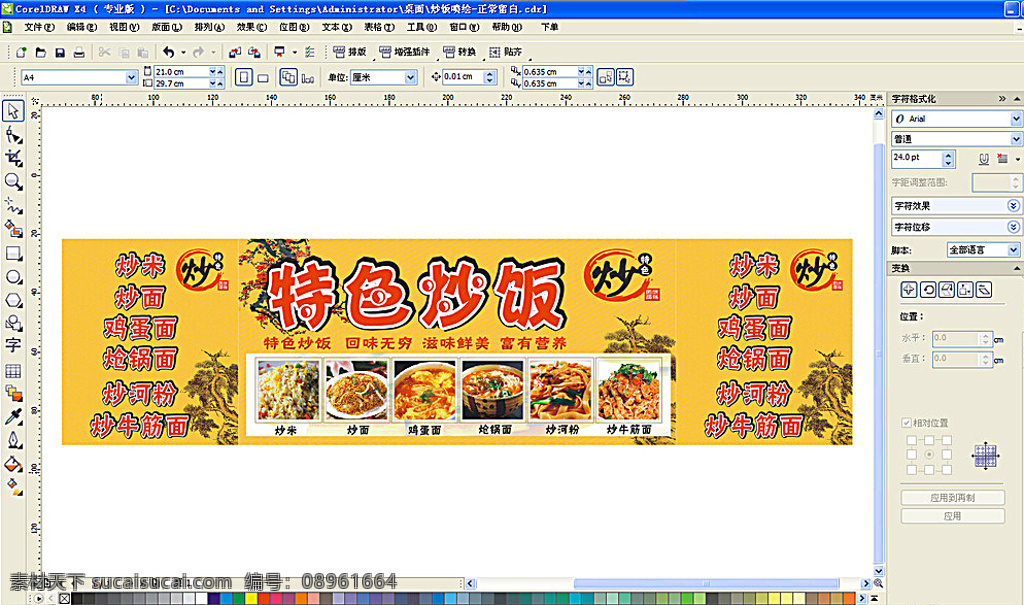Select the Interactive Blend tool

click(x=13, y=394)
